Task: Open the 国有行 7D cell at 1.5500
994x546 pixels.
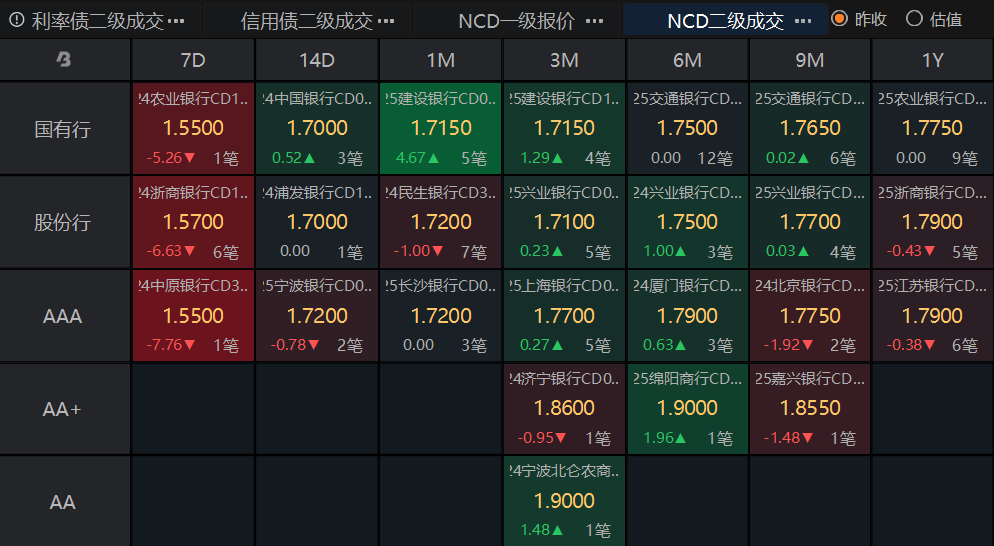Action: tap(193, 129)
